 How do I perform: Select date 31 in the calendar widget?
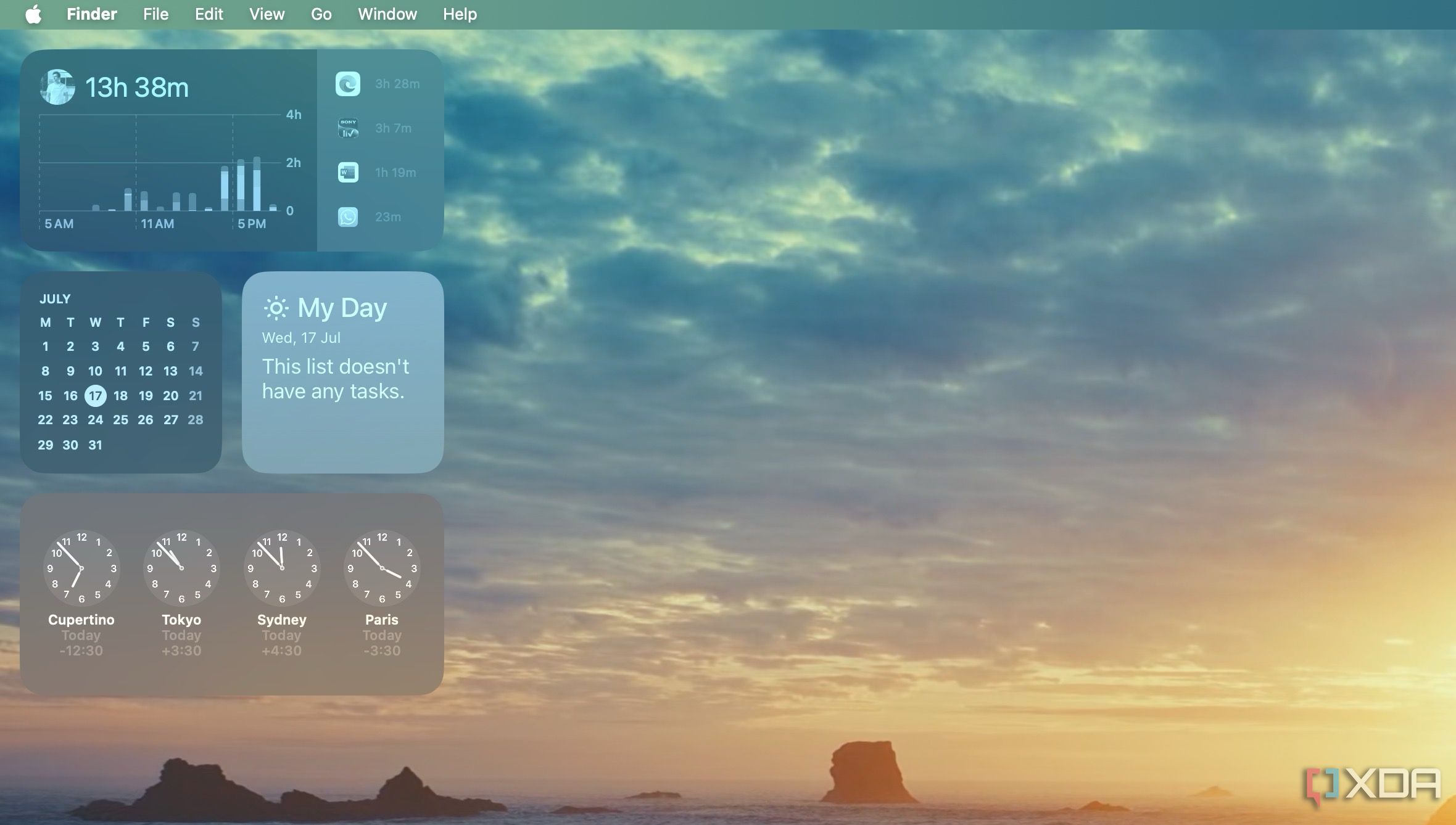pyautogui.click(x=95, y=445)
